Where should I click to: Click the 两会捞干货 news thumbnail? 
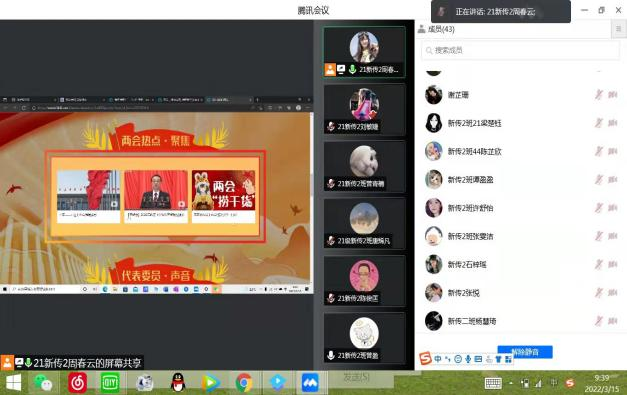[224, 196]
